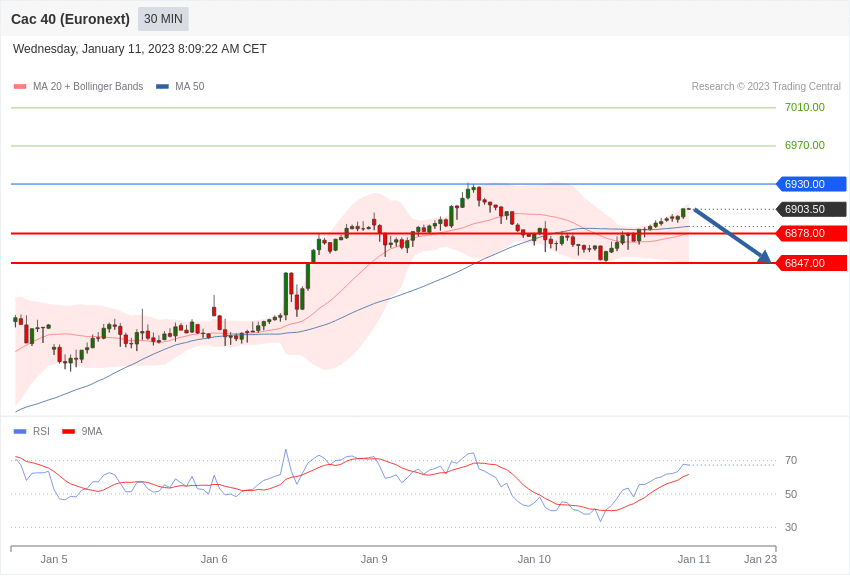Image resolution: width=850 pixels, height=576 pixels.
Task: Click the MA 50 legend label
Action: [x=190, y=87]
